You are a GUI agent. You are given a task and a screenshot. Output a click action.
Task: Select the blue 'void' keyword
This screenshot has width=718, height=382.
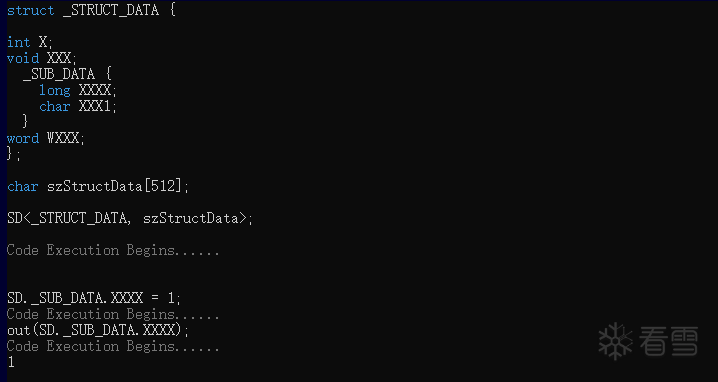click(x=23, y=58)
